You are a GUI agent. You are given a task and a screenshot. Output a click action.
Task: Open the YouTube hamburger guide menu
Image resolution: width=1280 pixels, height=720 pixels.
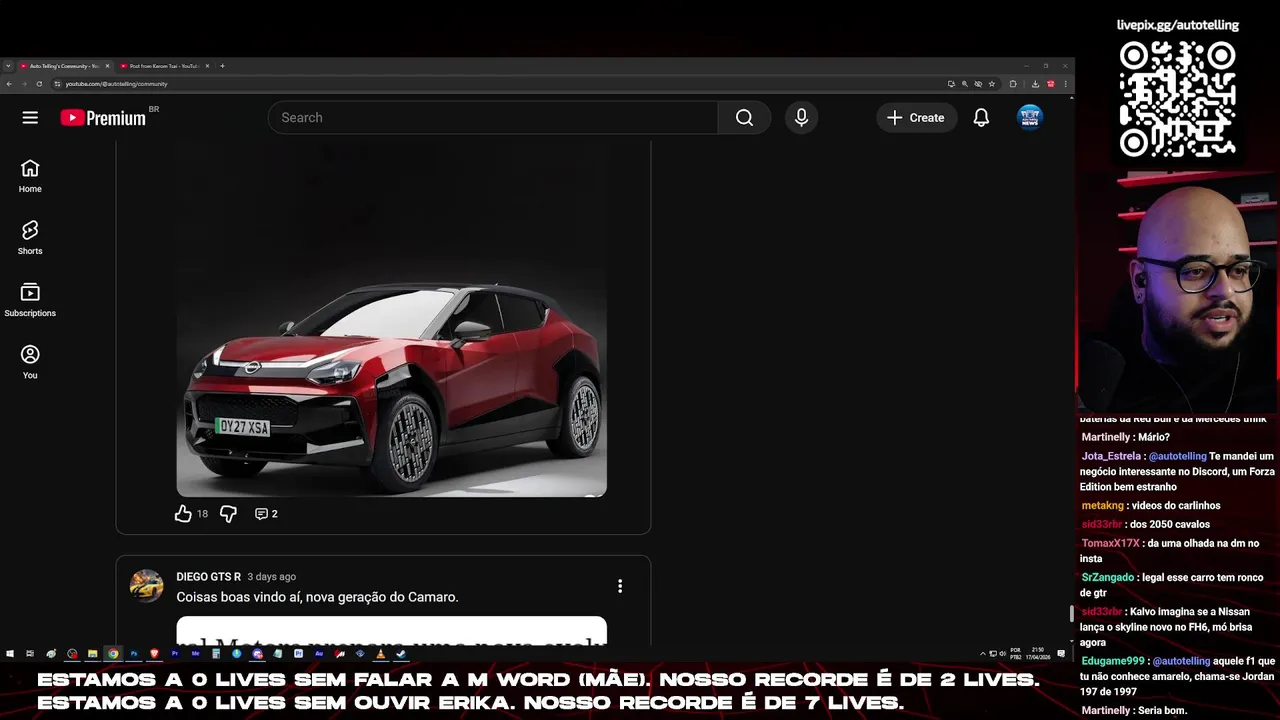30,117
